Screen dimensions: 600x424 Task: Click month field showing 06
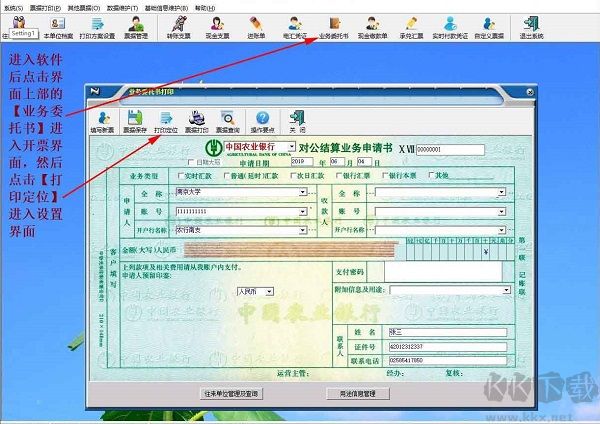(x=337, y=161)
